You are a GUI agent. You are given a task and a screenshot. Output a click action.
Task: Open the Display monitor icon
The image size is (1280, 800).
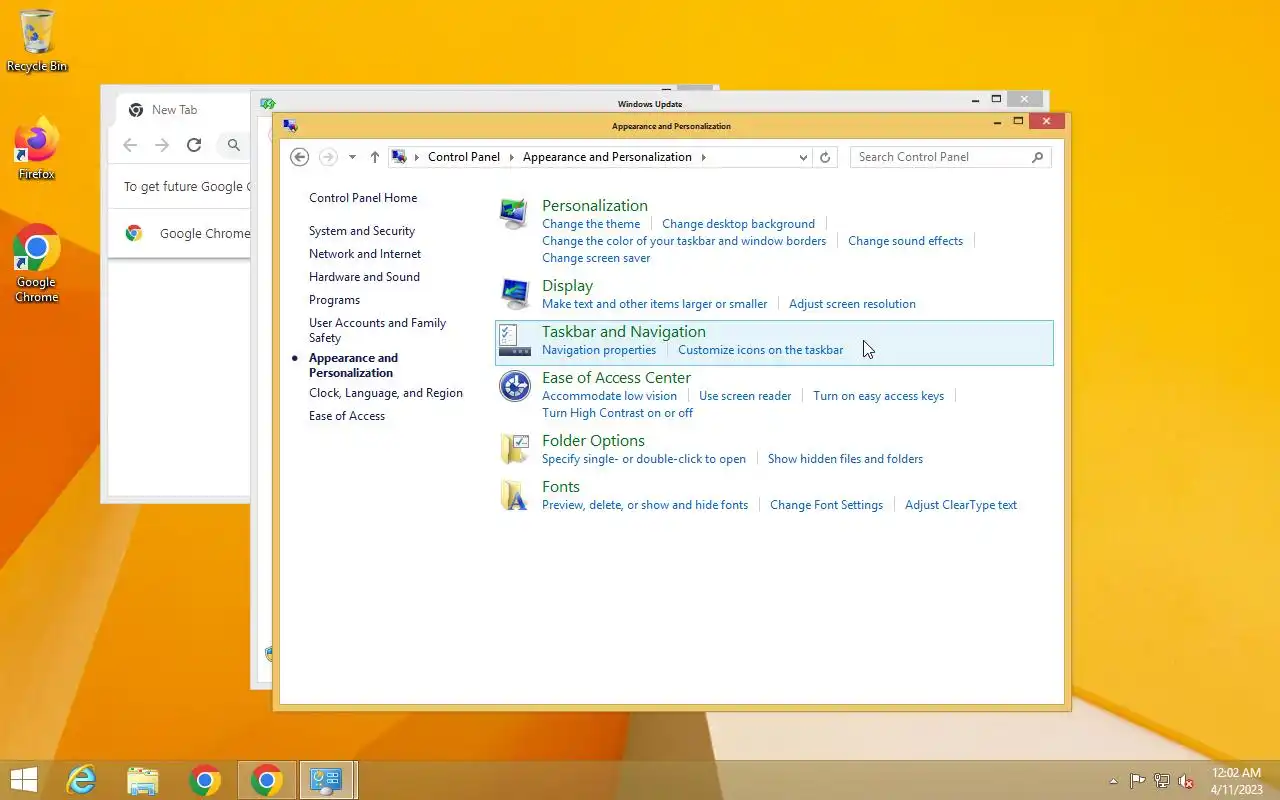[x=514, y=294]
